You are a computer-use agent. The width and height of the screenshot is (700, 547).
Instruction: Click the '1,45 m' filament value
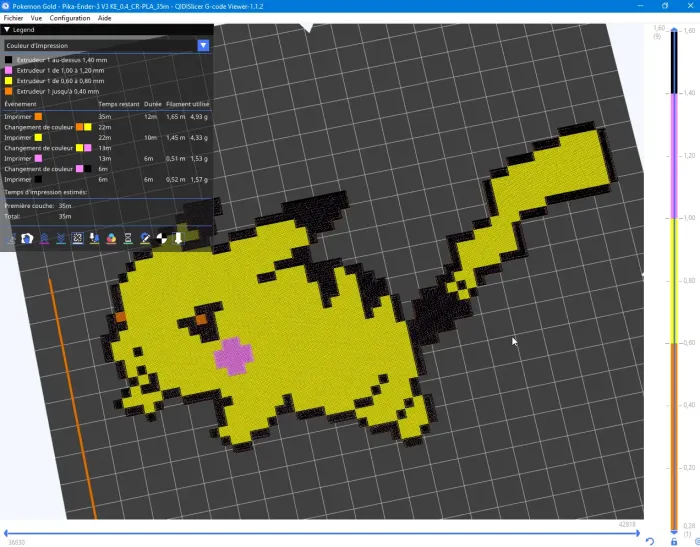[x=175, y=138]
